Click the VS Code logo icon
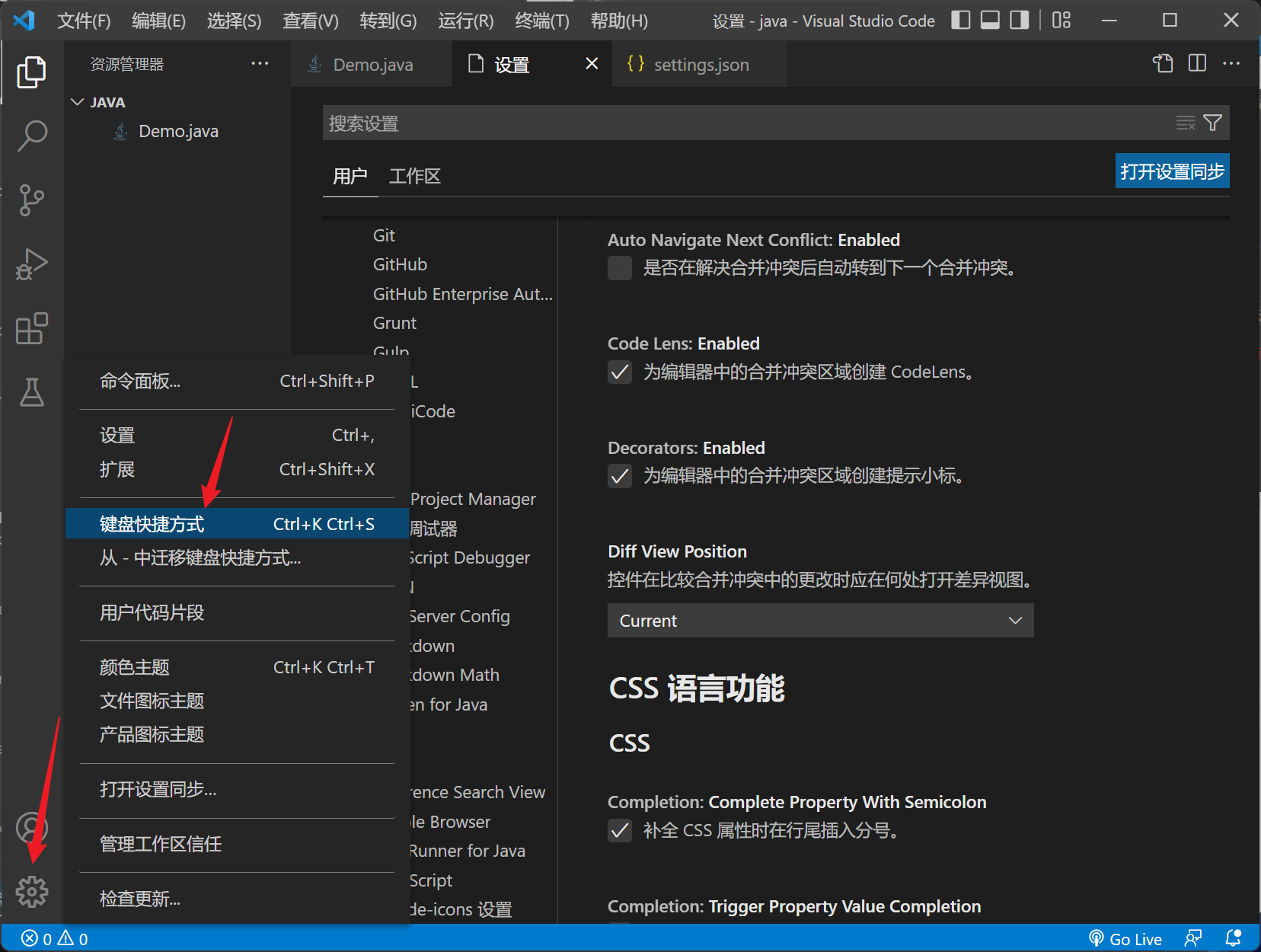This screenshot has width=1261, height=952. click(x=24, y=21)
